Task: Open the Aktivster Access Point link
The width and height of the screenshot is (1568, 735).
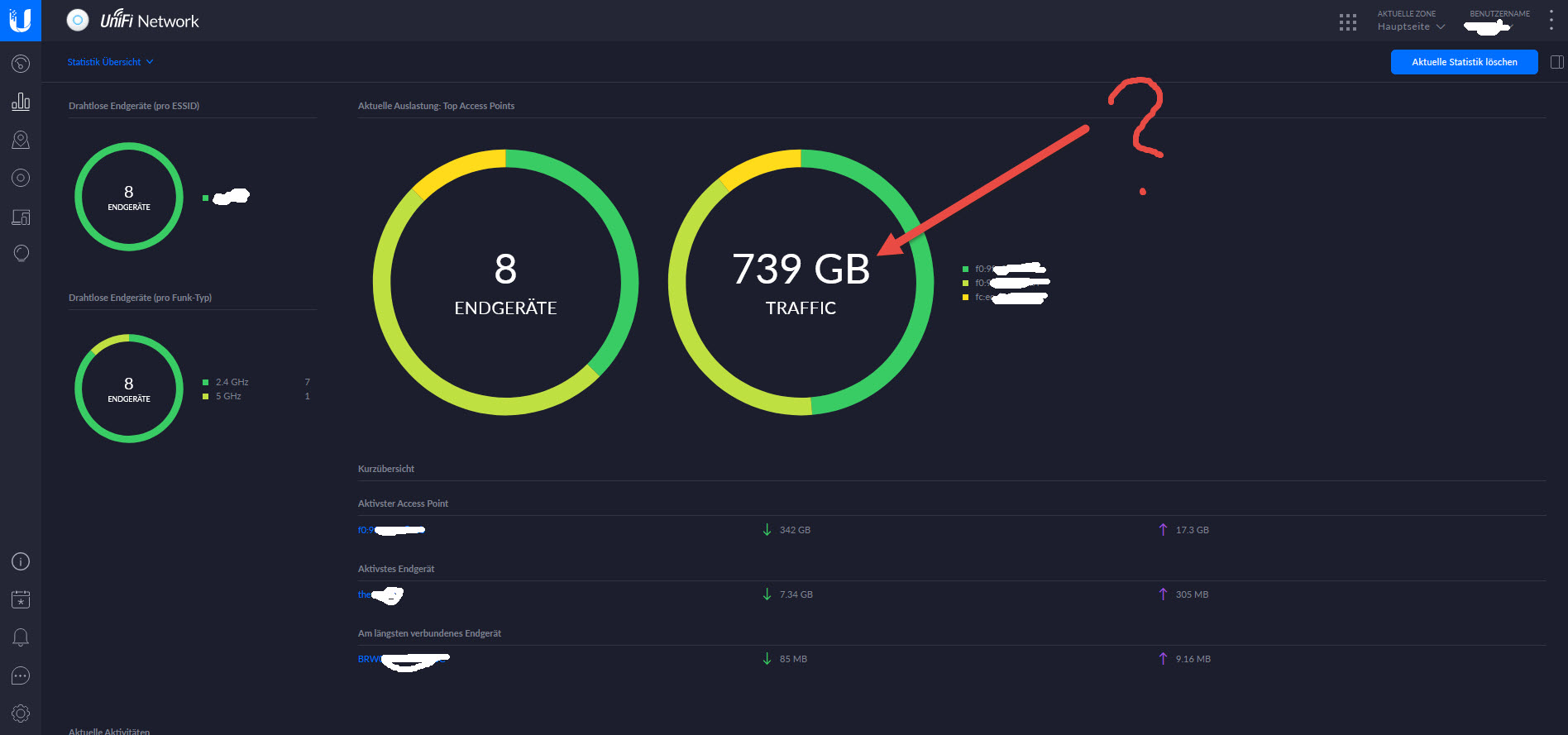Action: [391, 530]
